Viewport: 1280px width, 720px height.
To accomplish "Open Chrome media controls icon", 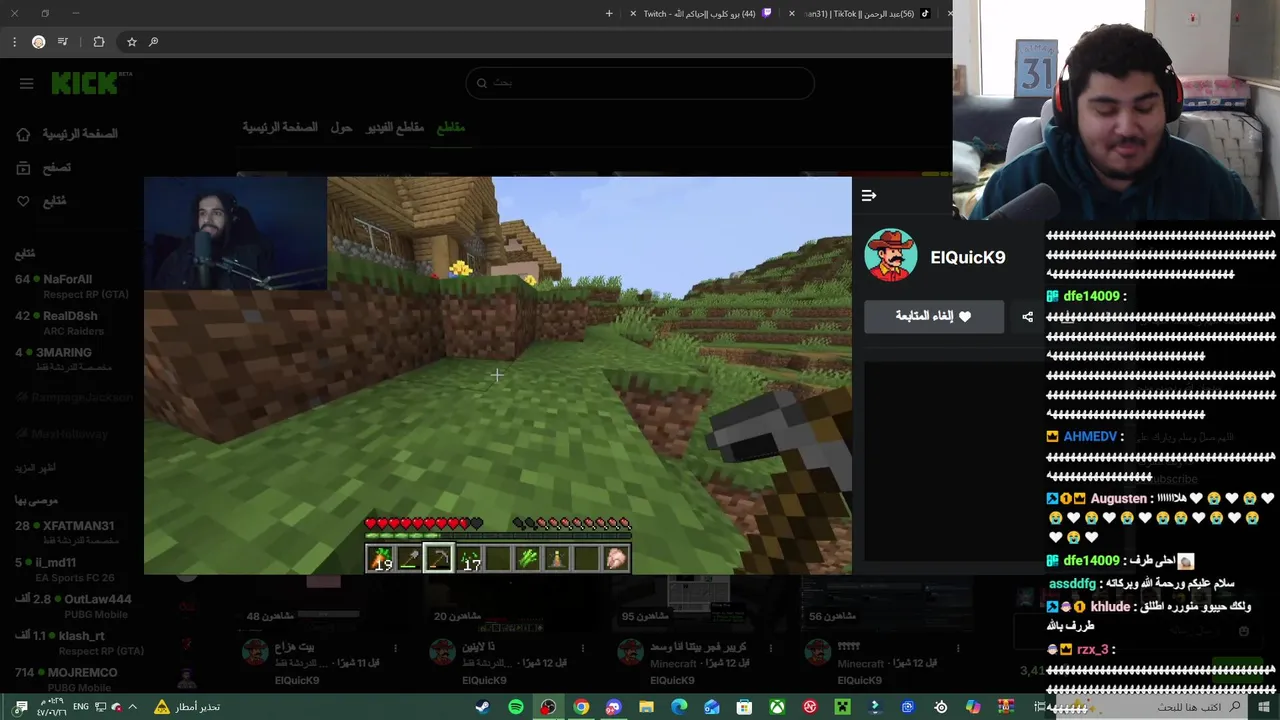I will [x=63, y=42].
